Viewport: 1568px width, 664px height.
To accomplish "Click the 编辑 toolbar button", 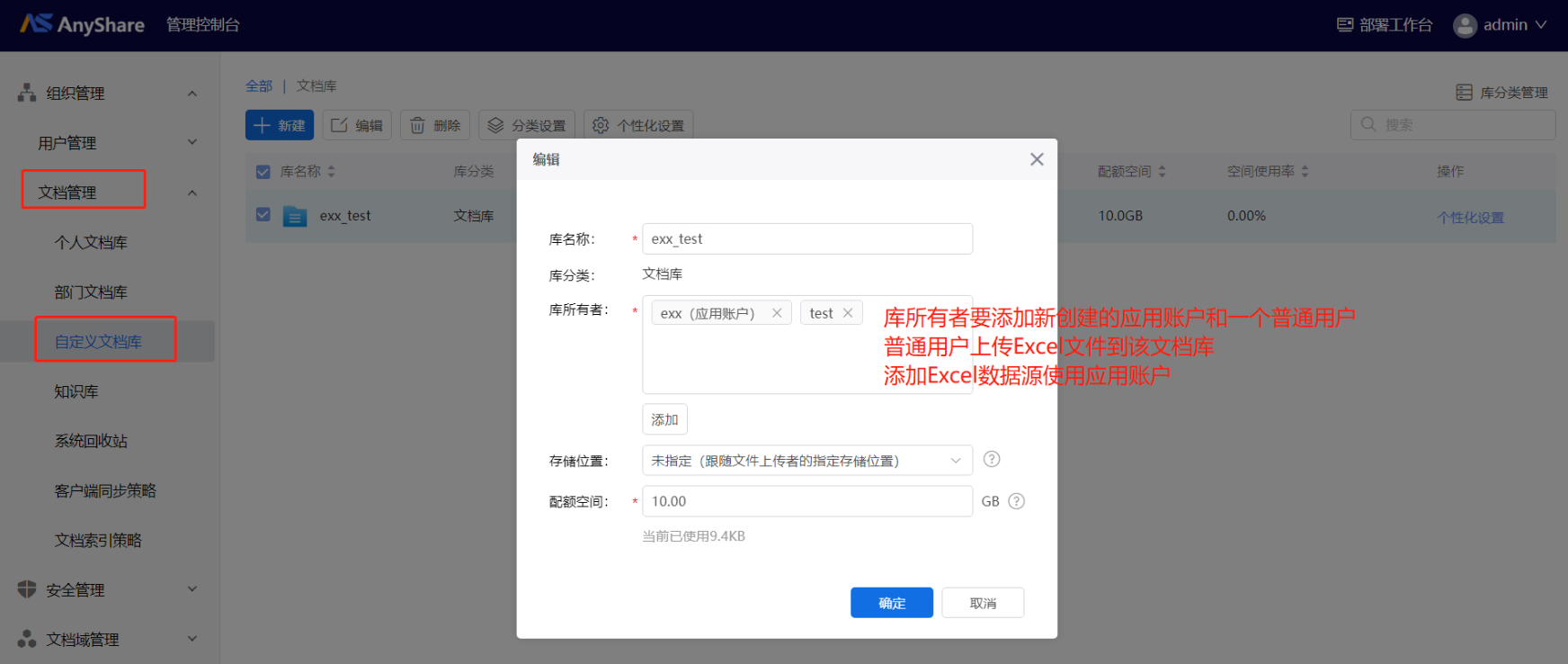I will 357,125.
